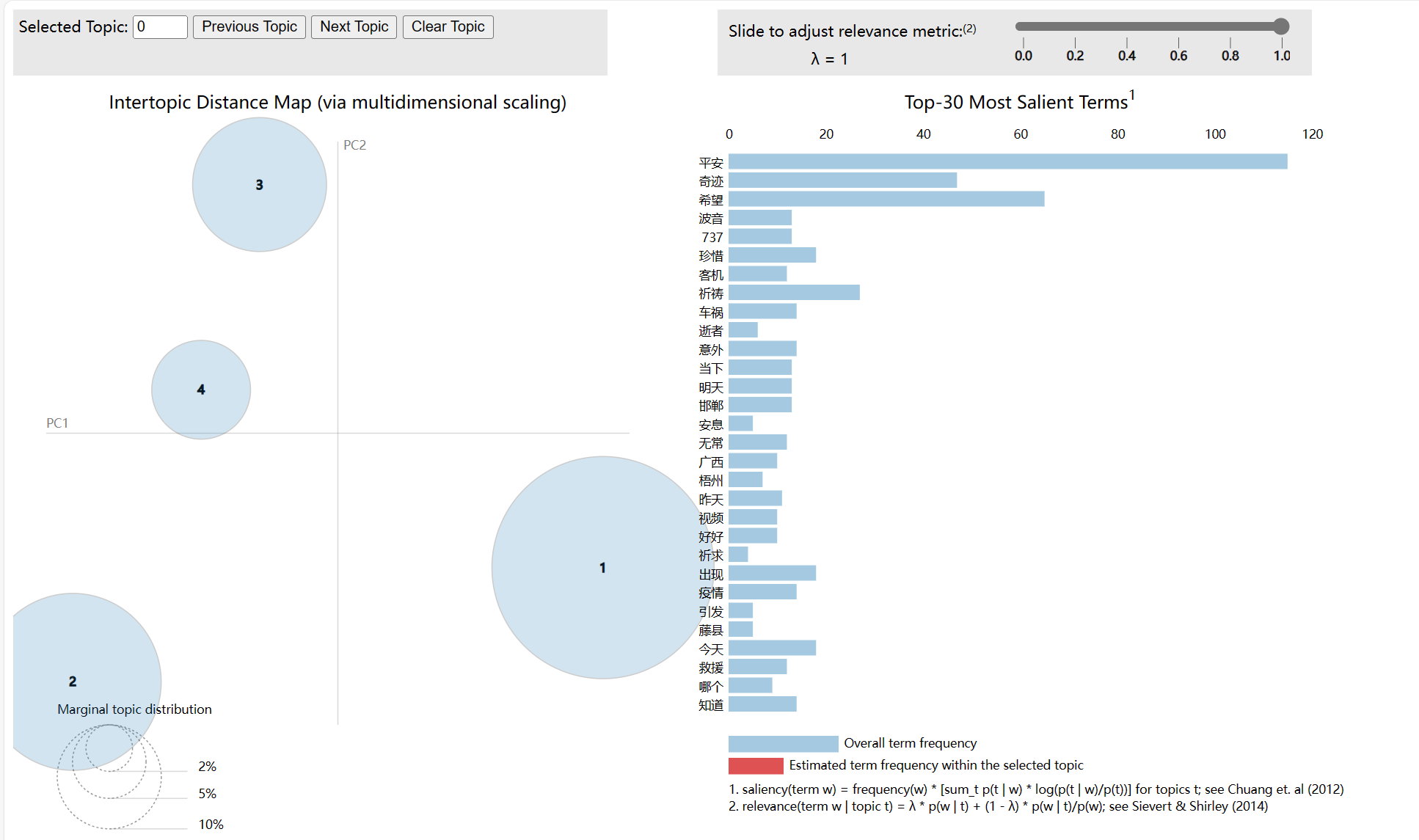The width and height of the screenshot is (1419, 840).
Task: Click the term label 知道
Action: 710,705
